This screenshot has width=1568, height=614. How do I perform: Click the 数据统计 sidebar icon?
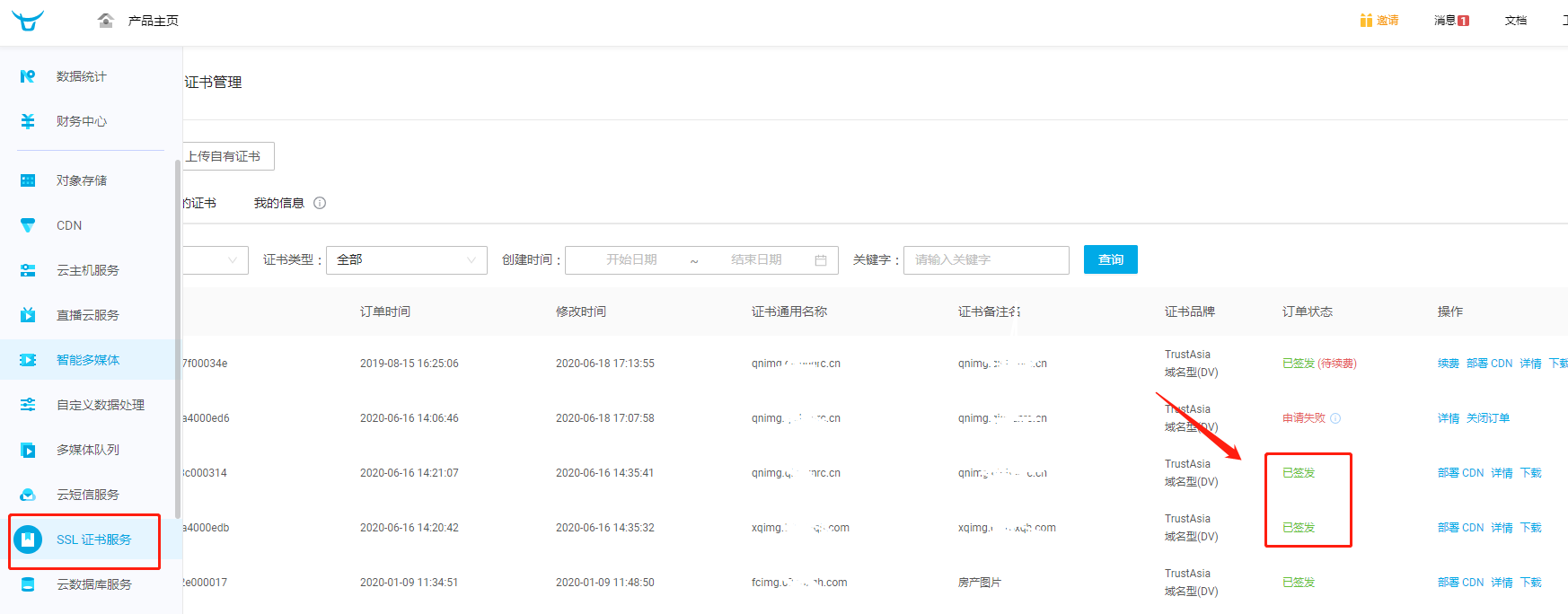[28, 76]
